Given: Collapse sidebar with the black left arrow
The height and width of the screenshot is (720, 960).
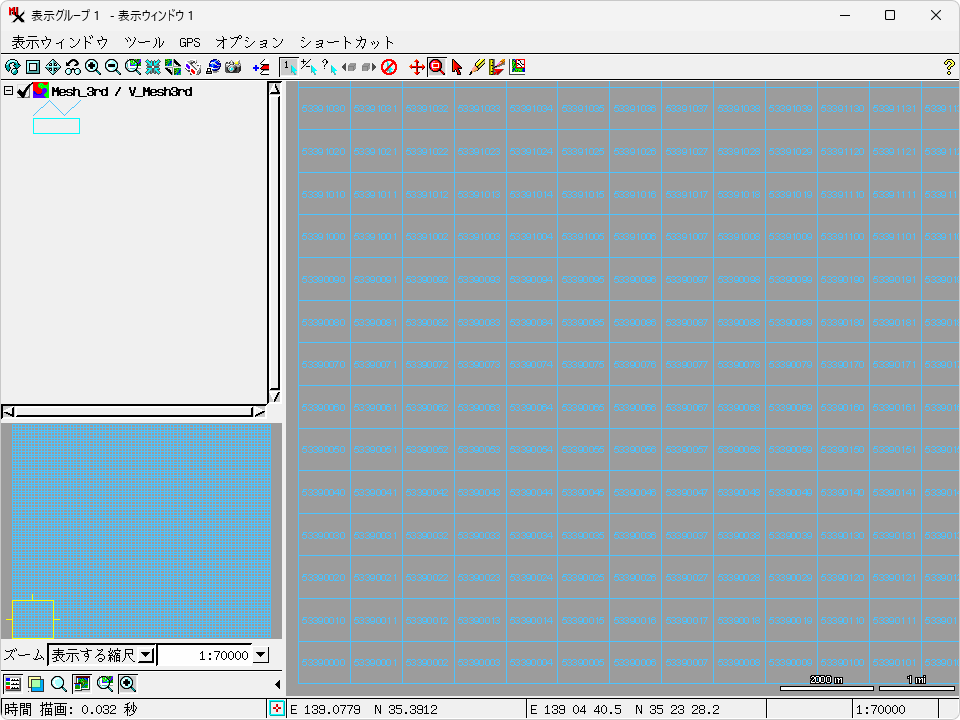Looking at the screenshot, I should (x=277, y=684).
